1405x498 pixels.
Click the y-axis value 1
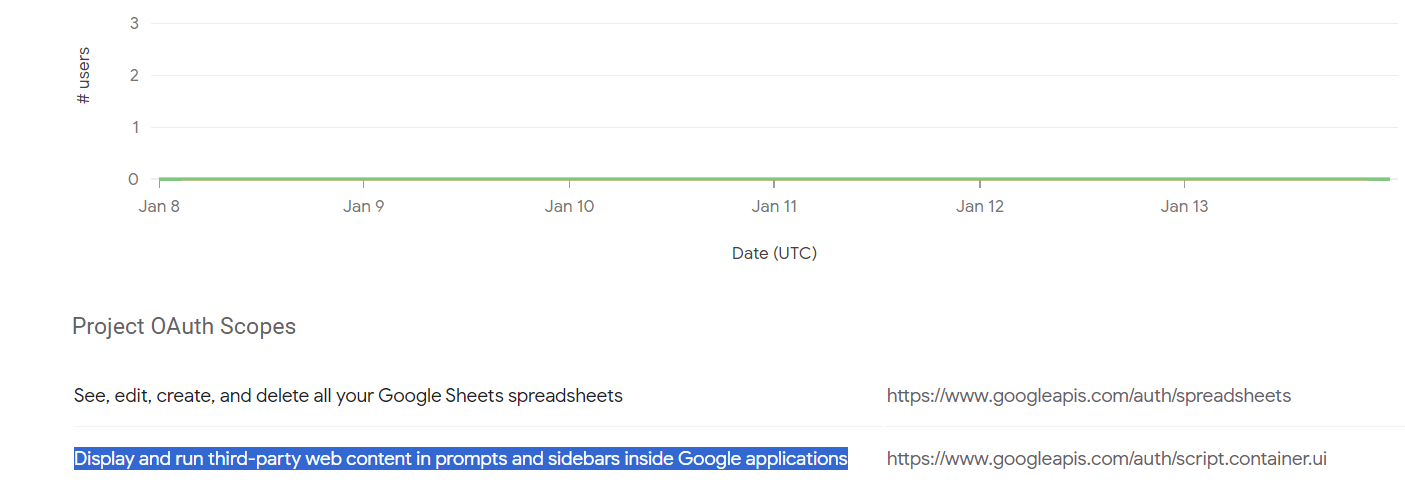(134, 127)
